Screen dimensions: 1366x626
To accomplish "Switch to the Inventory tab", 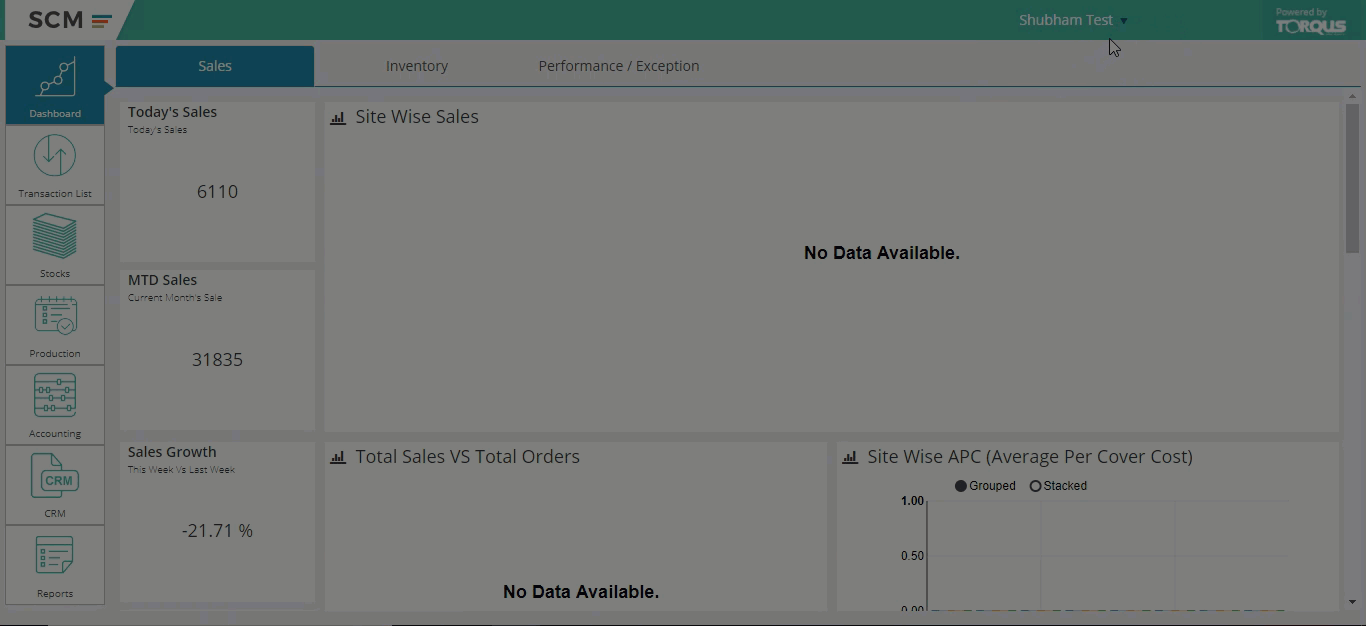I will (417, 66).
